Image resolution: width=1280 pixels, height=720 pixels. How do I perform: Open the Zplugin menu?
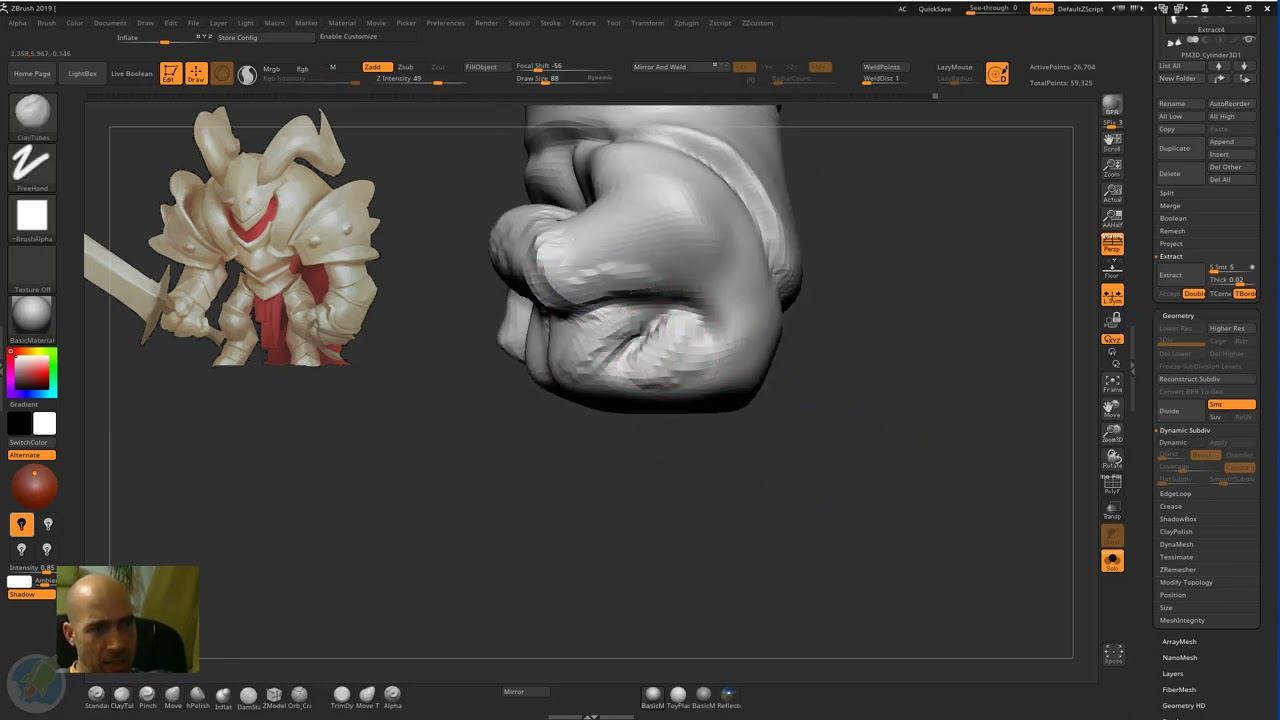pos(686,23)
